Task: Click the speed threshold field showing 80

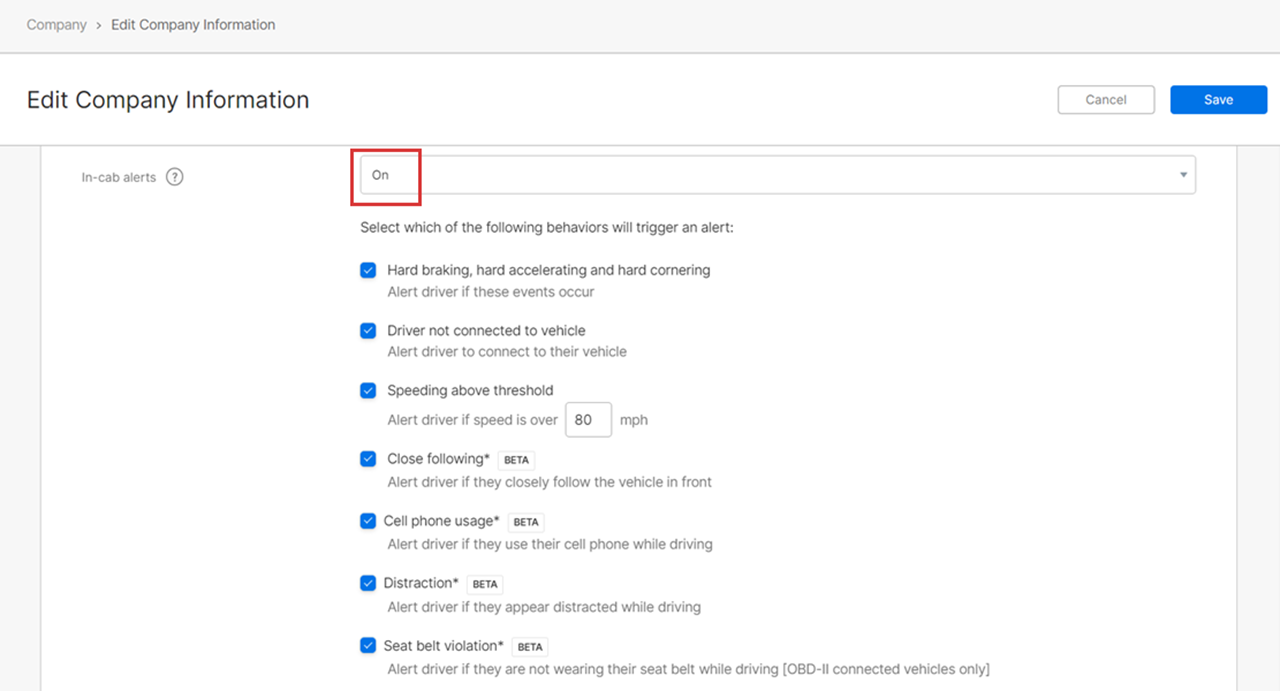Action: tap(588, 420)
